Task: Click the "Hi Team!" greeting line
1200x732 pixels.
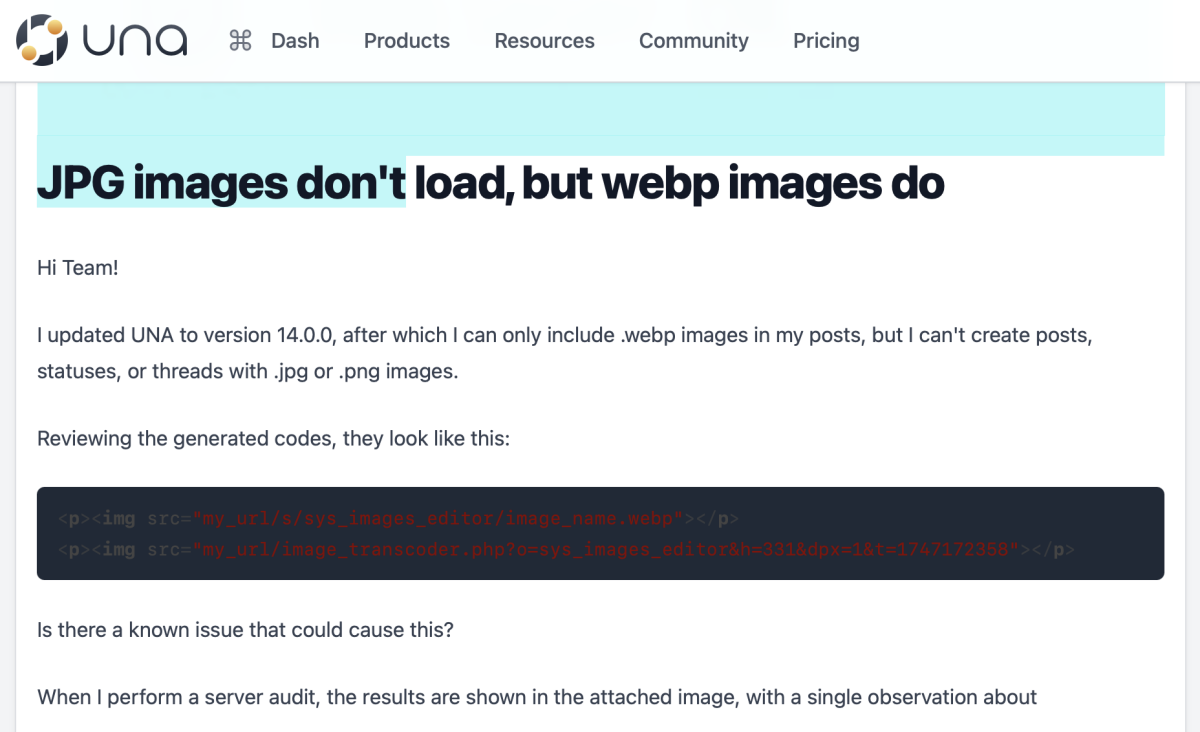Action: point(78,268)
